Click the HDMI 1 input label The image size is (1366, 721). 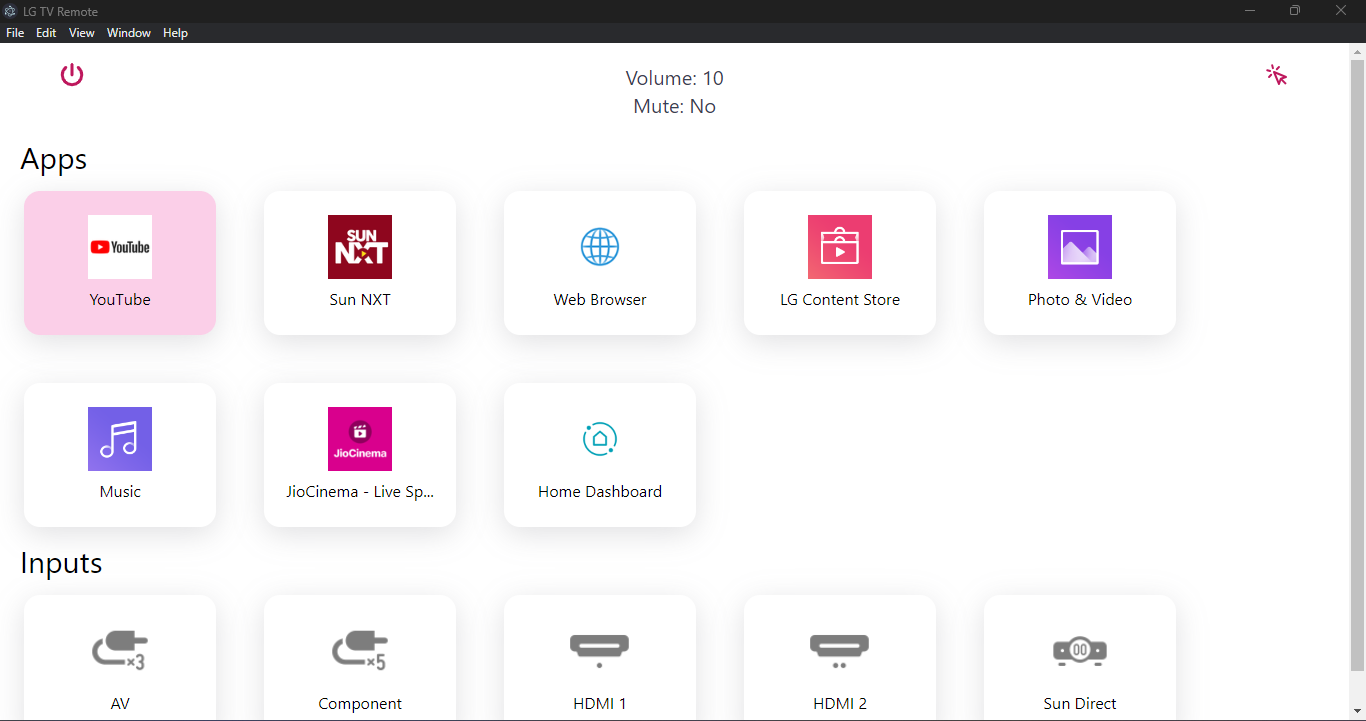click(600, 703)
